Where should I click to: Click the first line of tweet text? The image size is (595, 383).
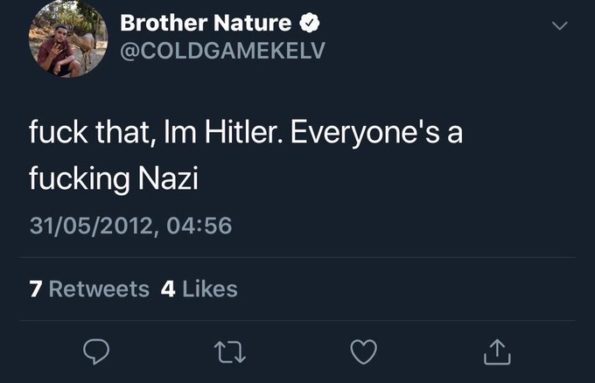click(x=246, y=133)
